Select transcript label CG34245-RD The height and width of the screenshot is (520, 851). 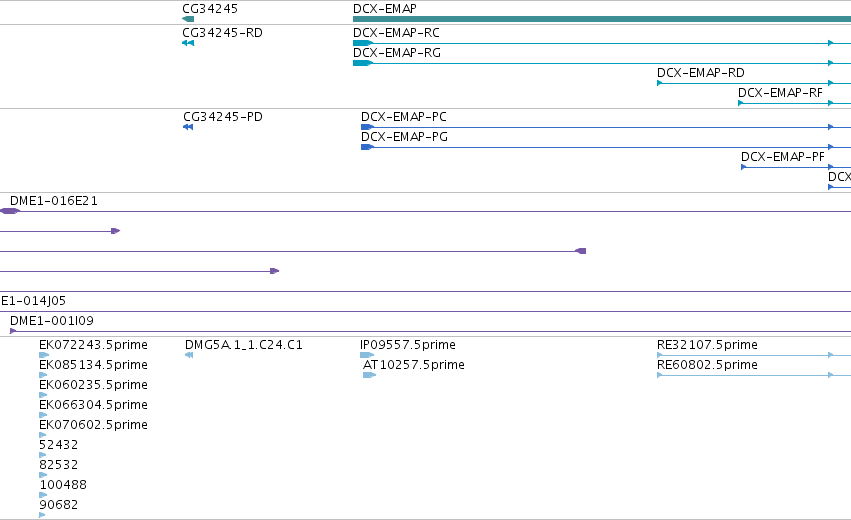pos(223,33)
